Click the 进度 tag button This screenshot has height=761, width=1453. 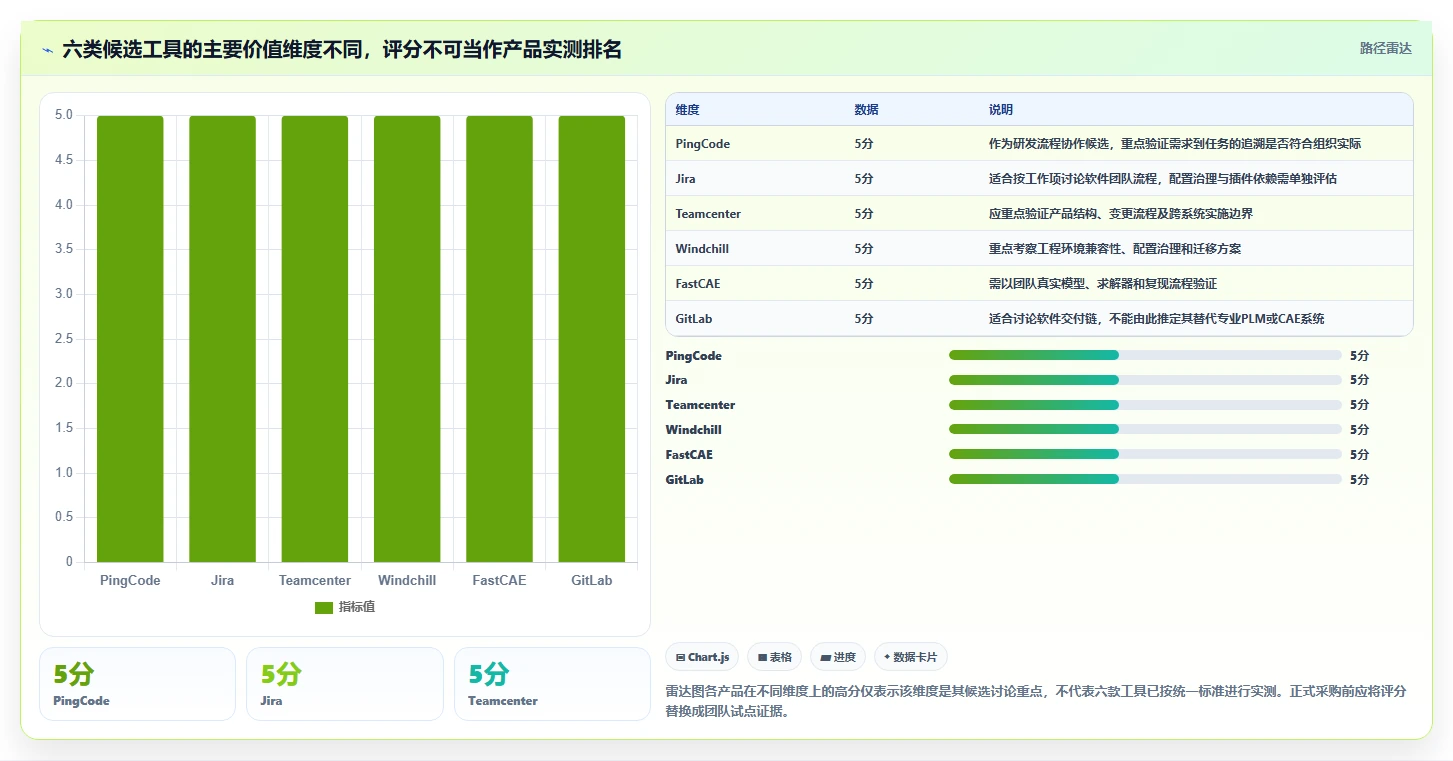click(x=838, y=657)
